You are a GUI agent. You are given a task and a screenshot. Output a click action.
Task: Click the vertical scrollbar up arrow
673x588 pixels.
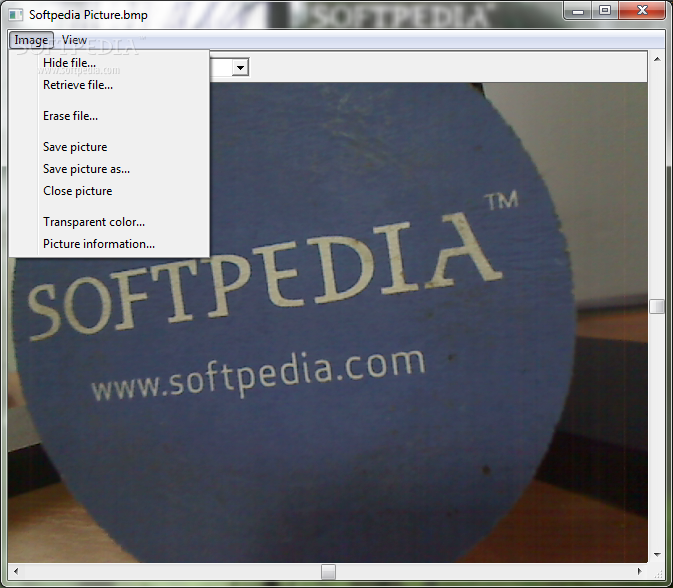657,59
